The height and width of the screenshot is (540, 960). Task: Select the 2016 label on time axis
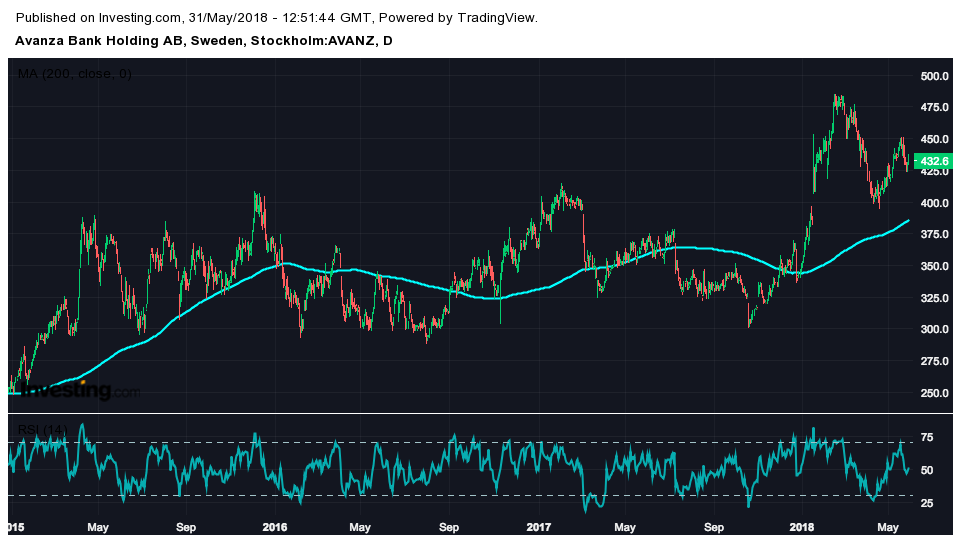tap(274, 526)
